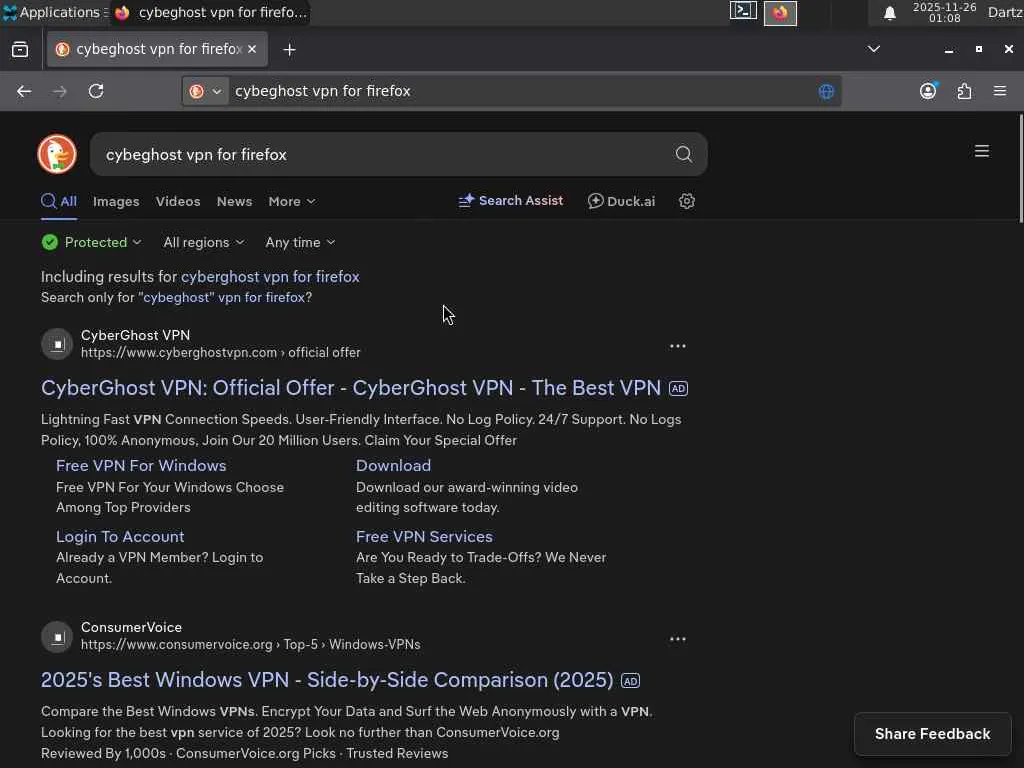The image size is (1024, 768).
Task: Open the Firefox account profile icon
Action: point(928,91)
